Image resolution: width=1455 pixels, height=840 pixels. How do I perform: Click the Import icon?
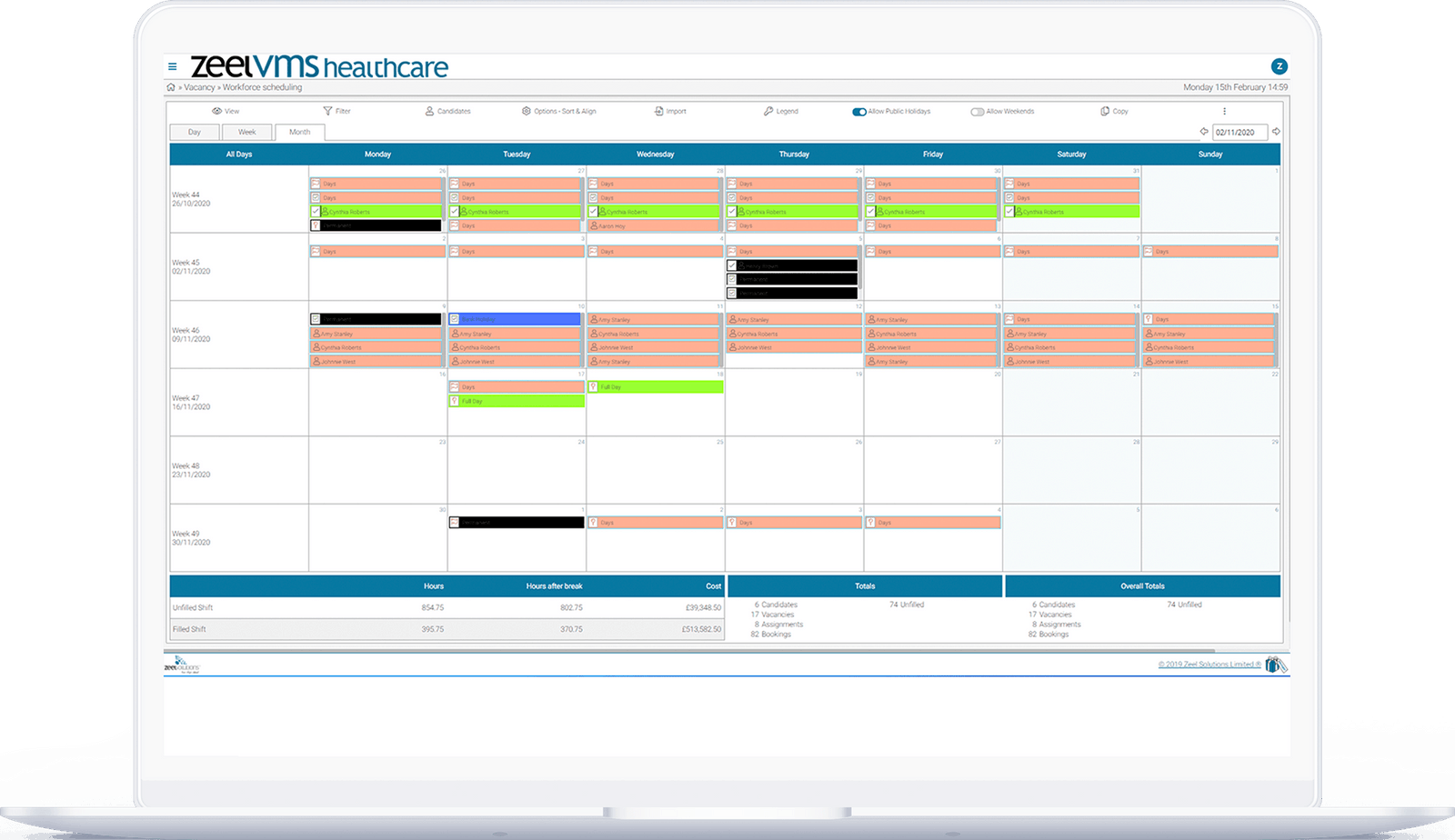tap(659, 111)
